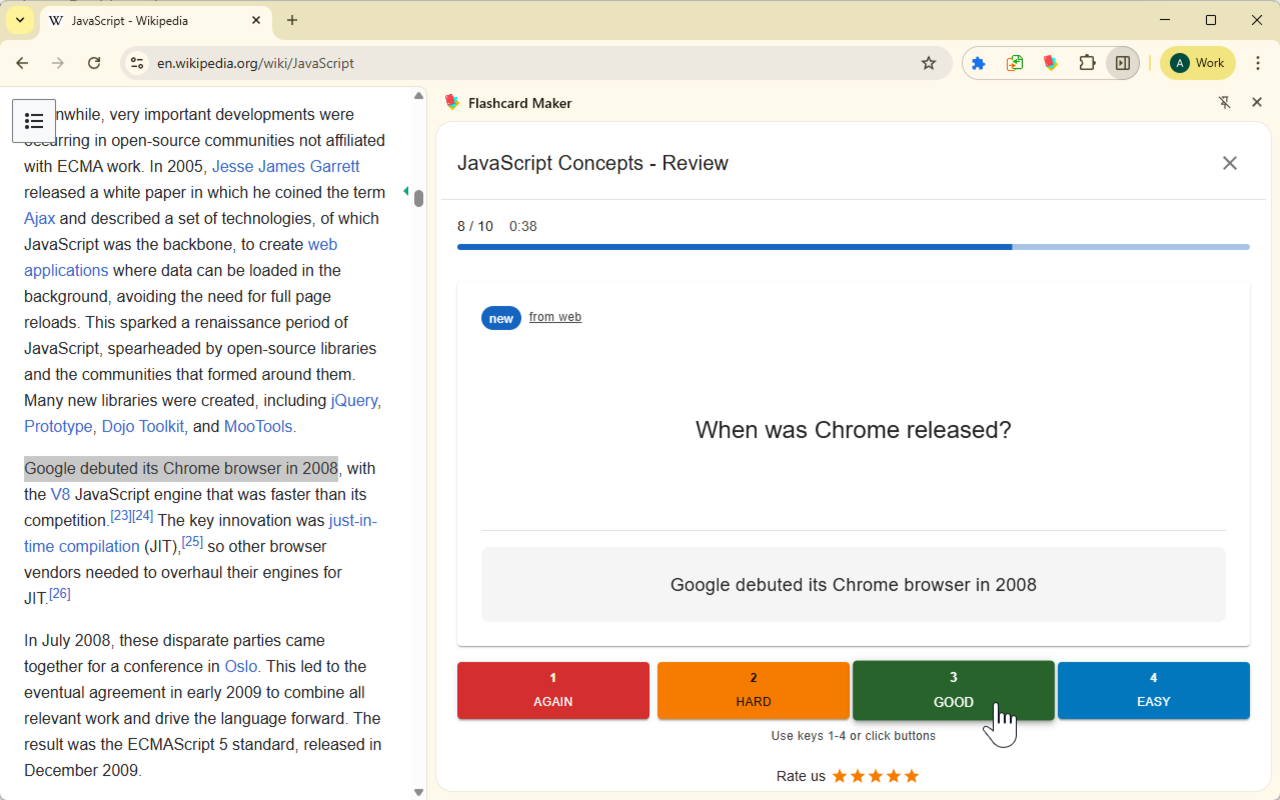The image size is (1280, 800).
Task: Click the review progress bar
Action: [x=852, y=247]
